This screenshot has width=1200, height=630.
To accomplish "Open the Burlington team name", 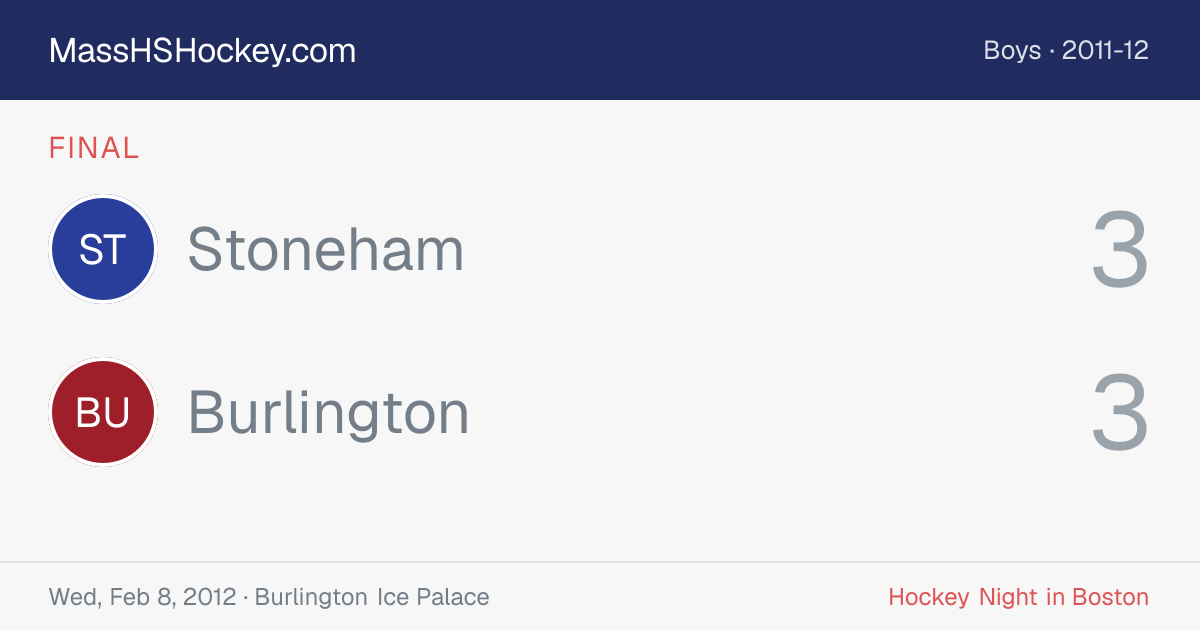I will [x=329, y=412].
